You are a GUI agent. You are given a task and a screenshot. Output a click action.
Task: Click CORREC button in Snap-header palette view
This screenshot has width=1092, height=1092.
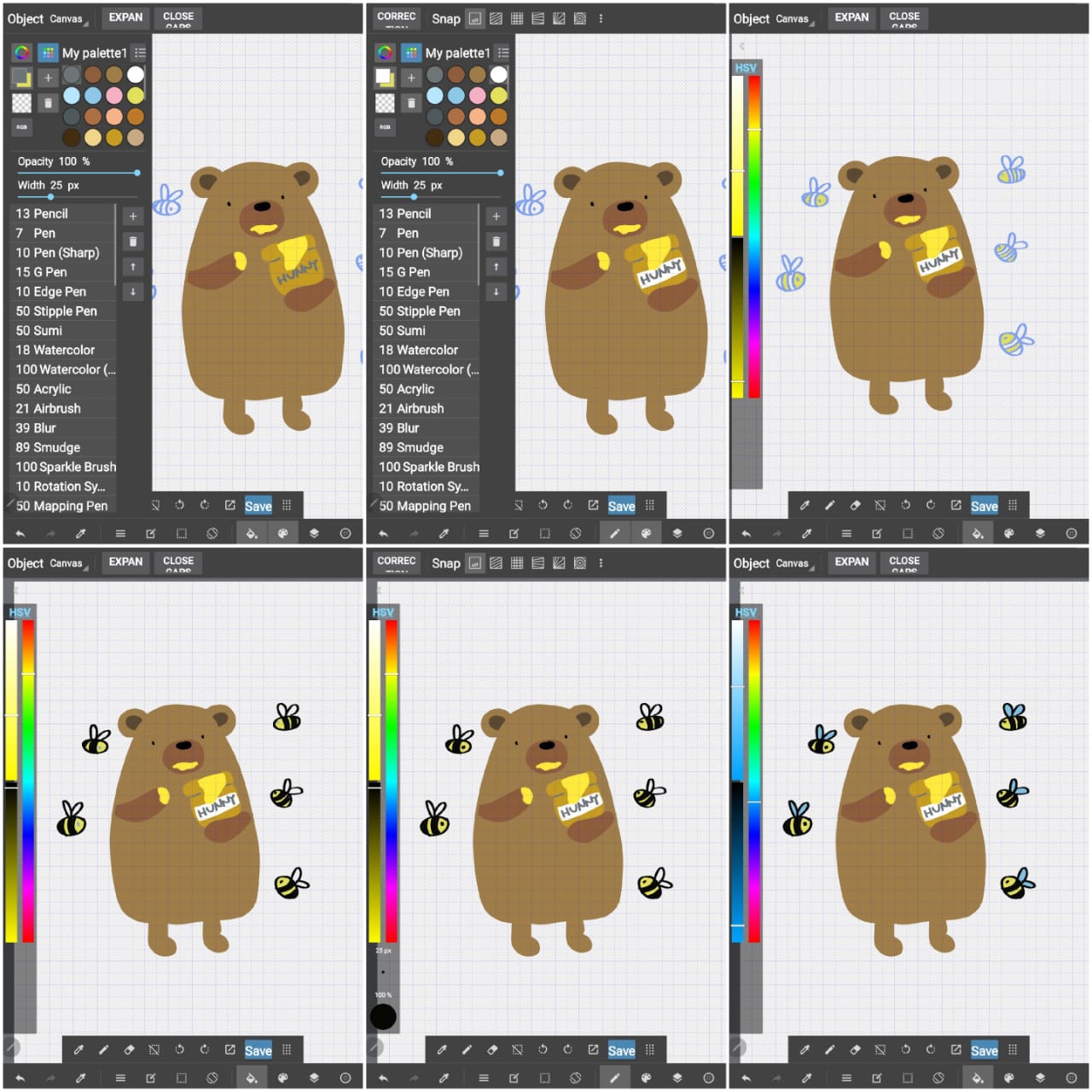click(x=397, y=17)
